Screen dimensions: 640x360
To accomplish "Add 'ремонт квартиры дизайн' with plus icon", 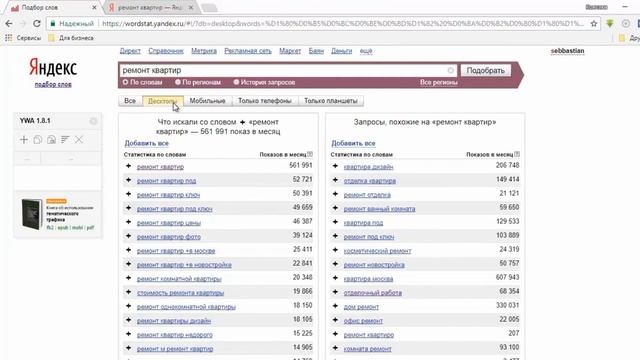I will coord(129,320).
